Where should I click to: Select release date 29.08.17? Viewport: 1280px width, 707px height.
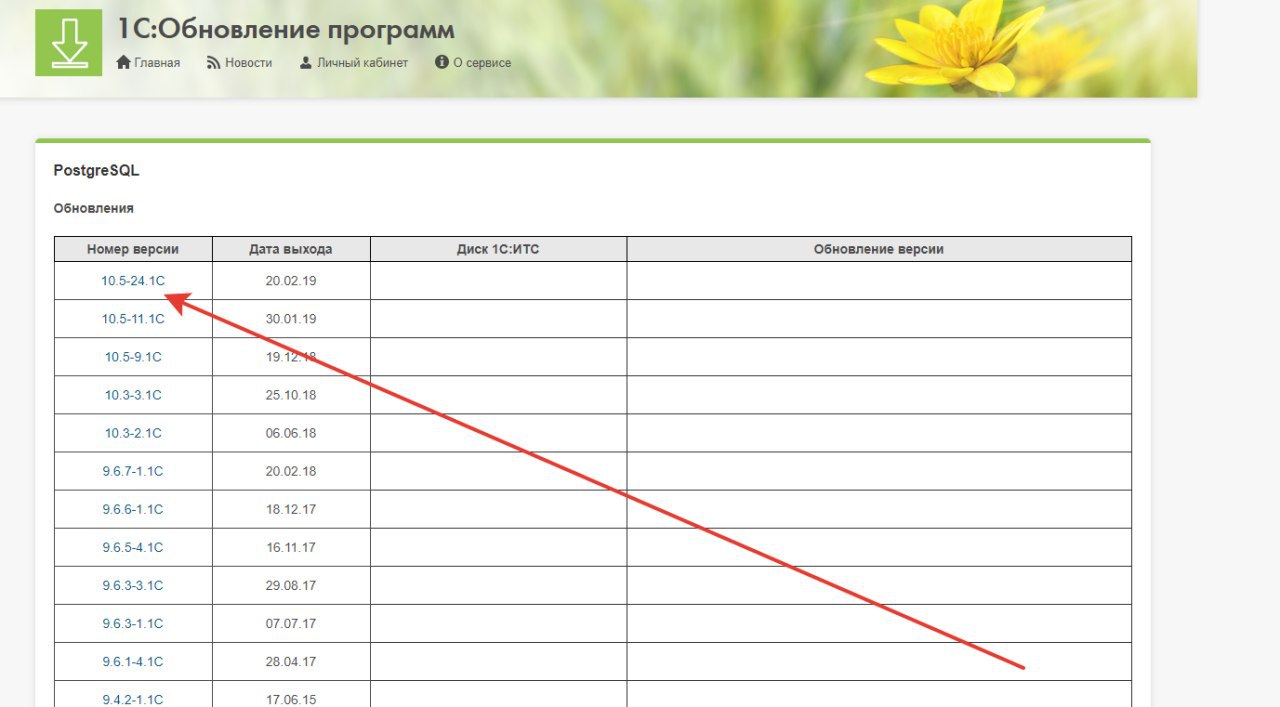point(291,585)
